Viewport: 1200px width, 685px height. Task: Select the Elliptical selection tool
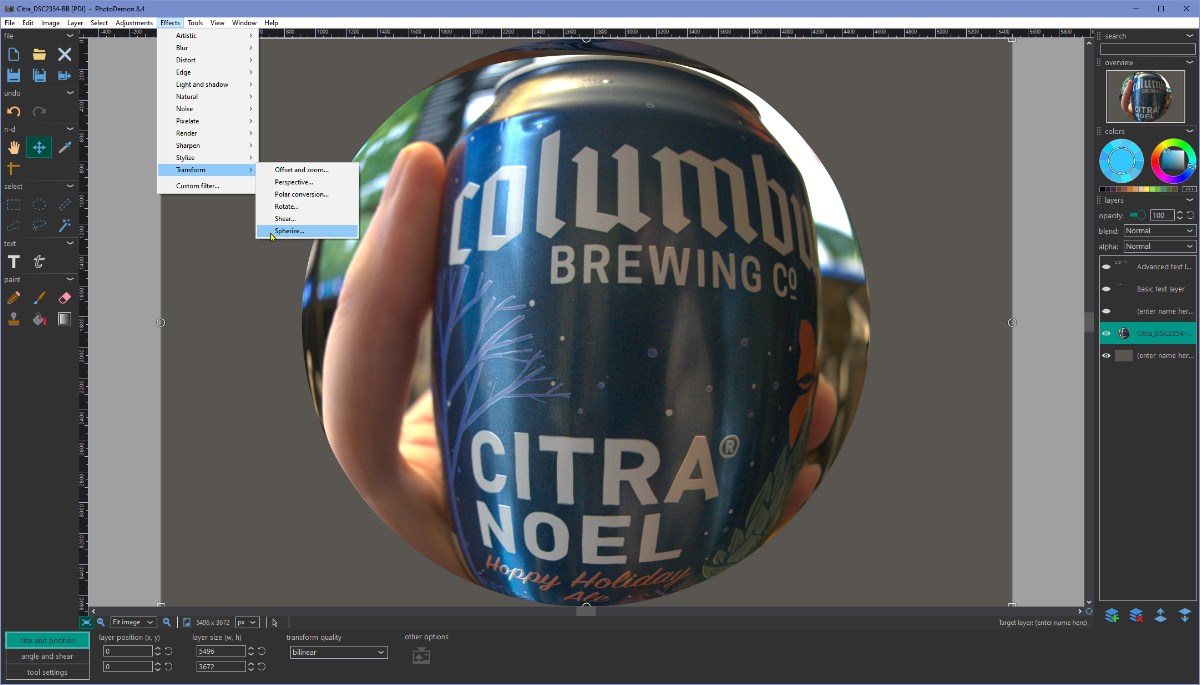pos(39,204)
